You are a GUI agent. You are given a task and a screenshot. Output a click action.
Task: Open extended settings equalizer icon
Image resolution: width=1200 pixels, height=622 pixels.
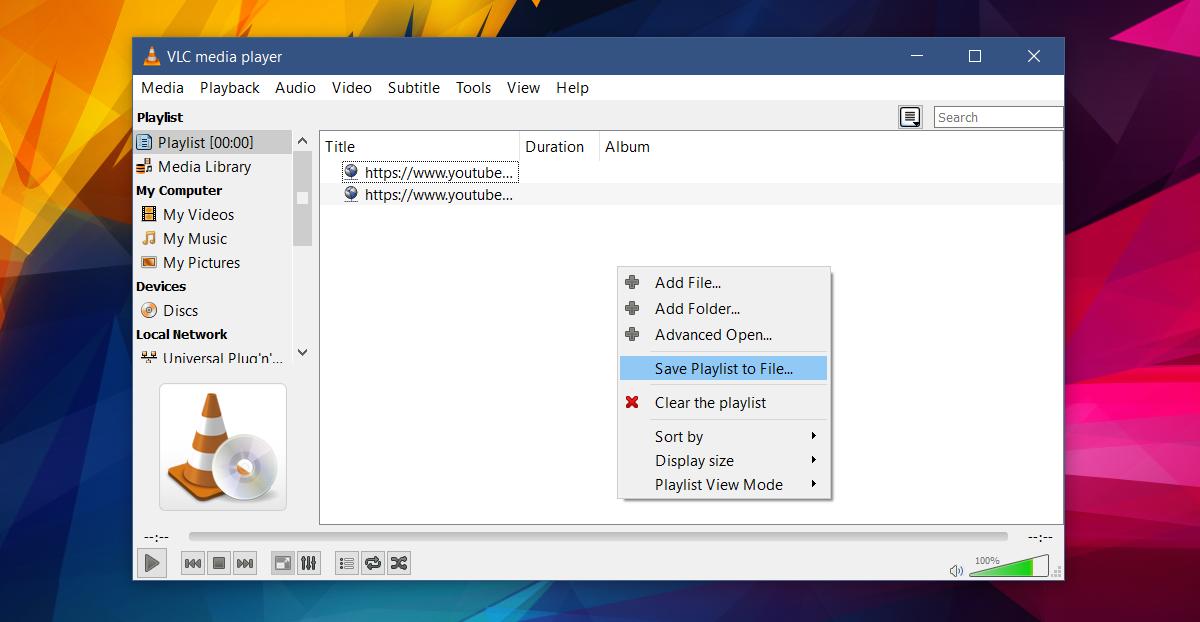[309, 564]
